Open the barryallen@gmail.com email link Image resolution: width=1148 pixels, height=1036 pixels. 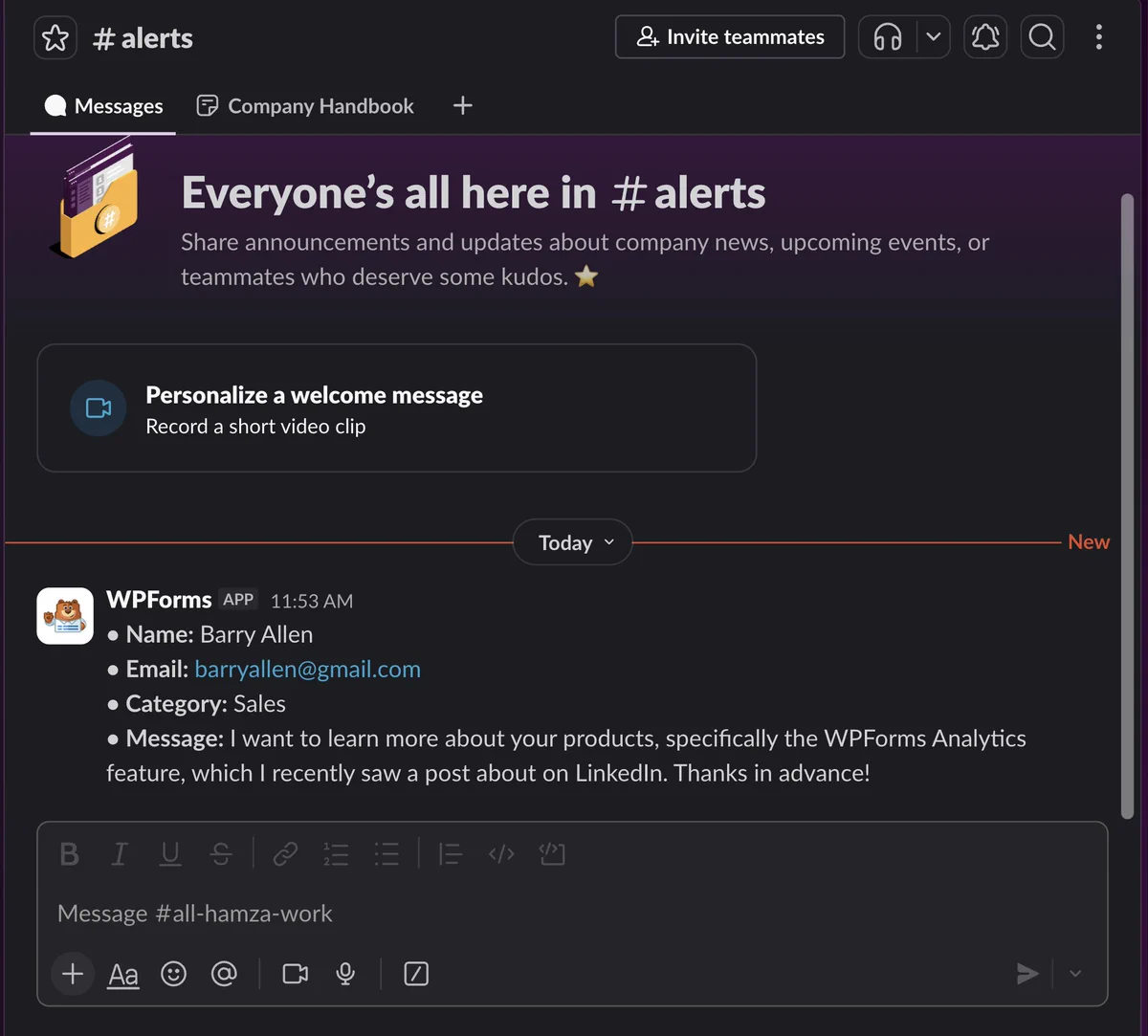pos(307,669)
